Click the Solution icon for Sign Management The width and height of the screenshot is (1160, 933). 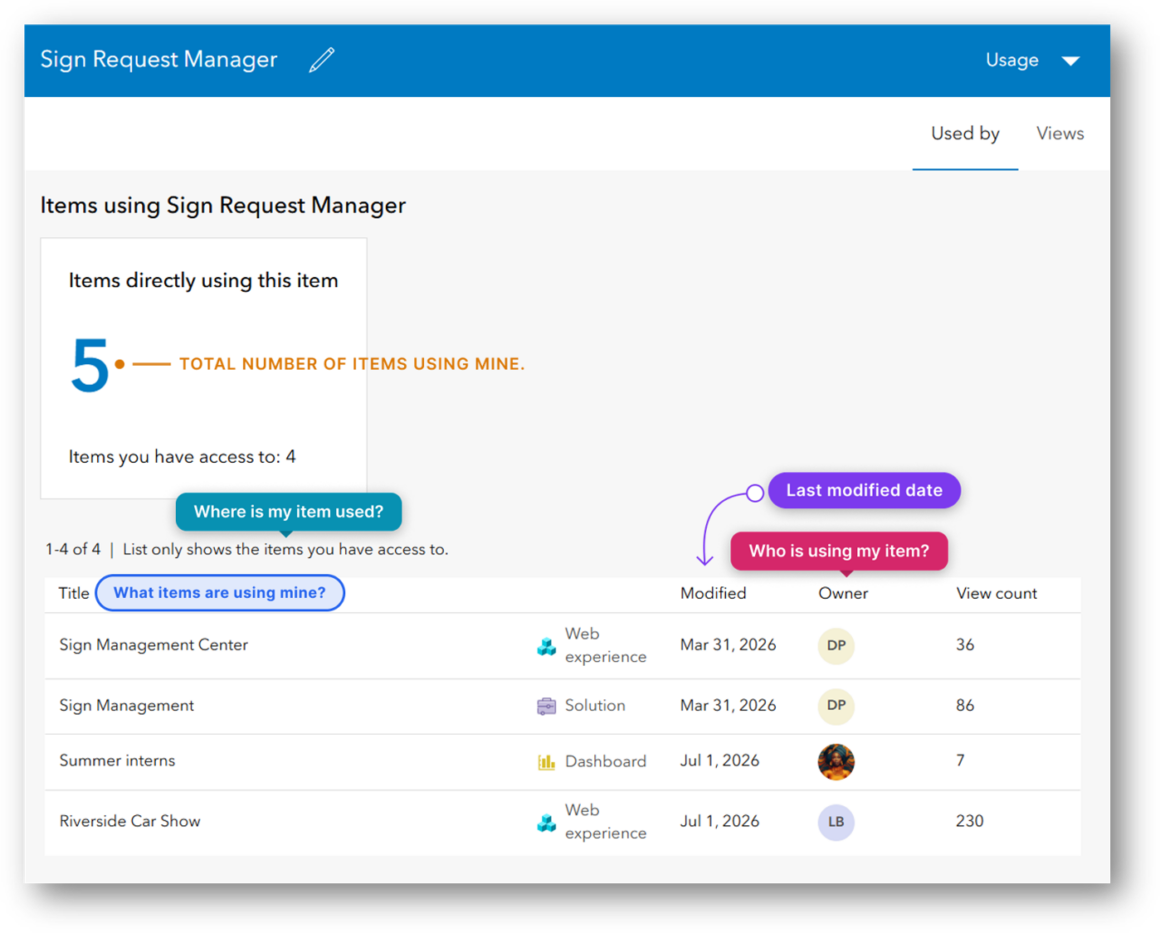546,706
